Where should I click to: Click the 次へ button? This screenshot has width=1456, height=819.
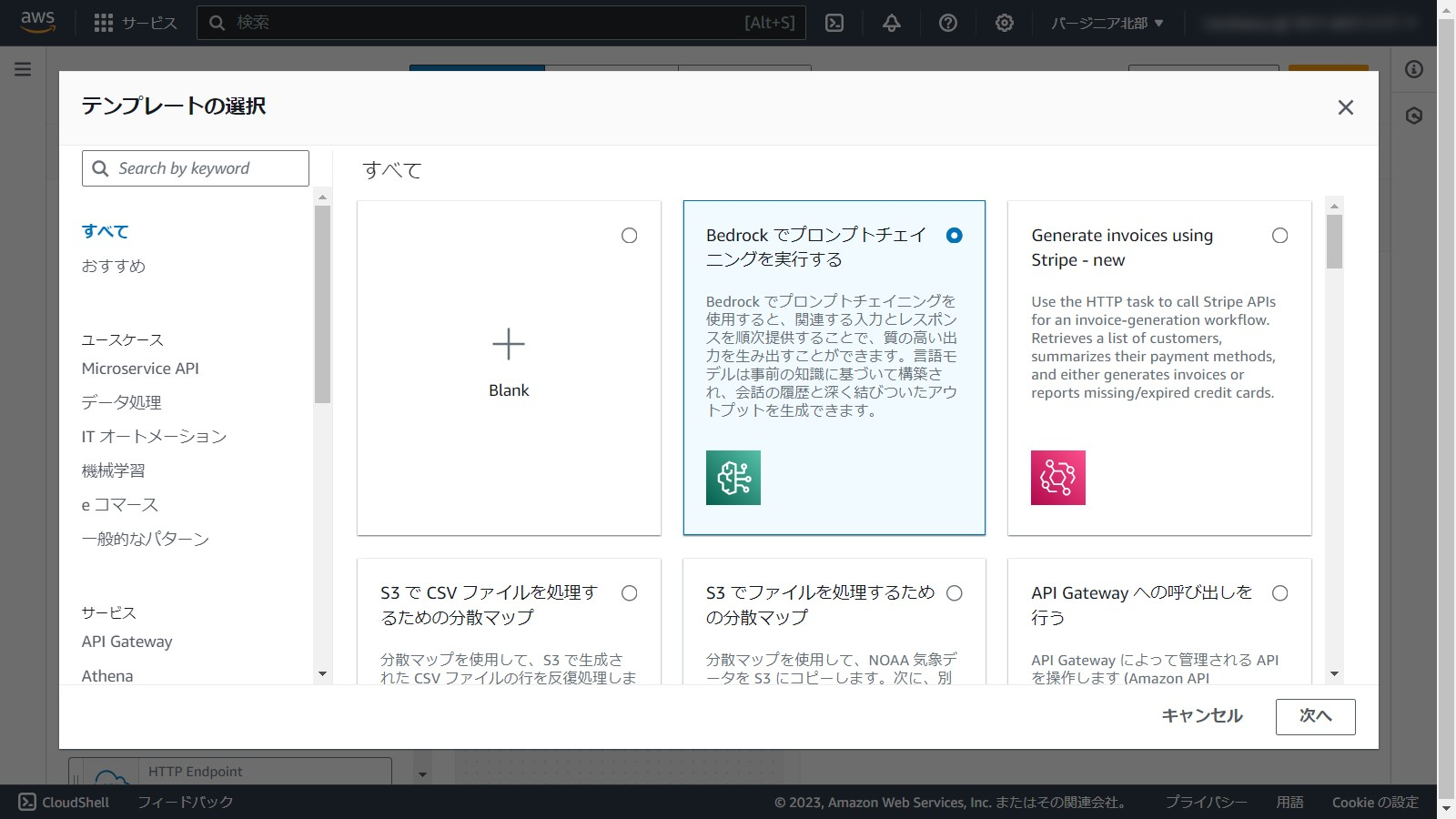click(1315, 716)
